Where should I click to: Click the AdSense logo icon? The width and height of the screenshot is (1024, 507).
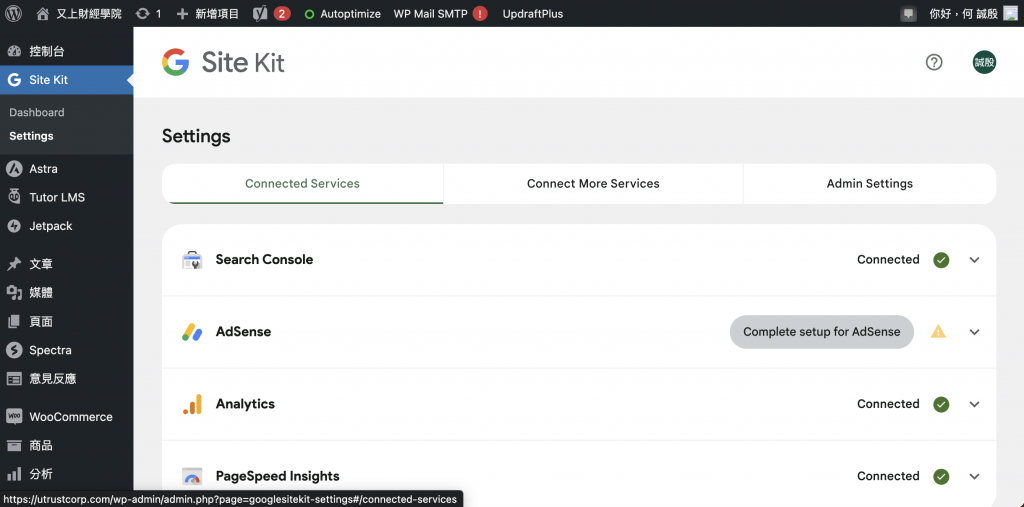click(192, 332)
